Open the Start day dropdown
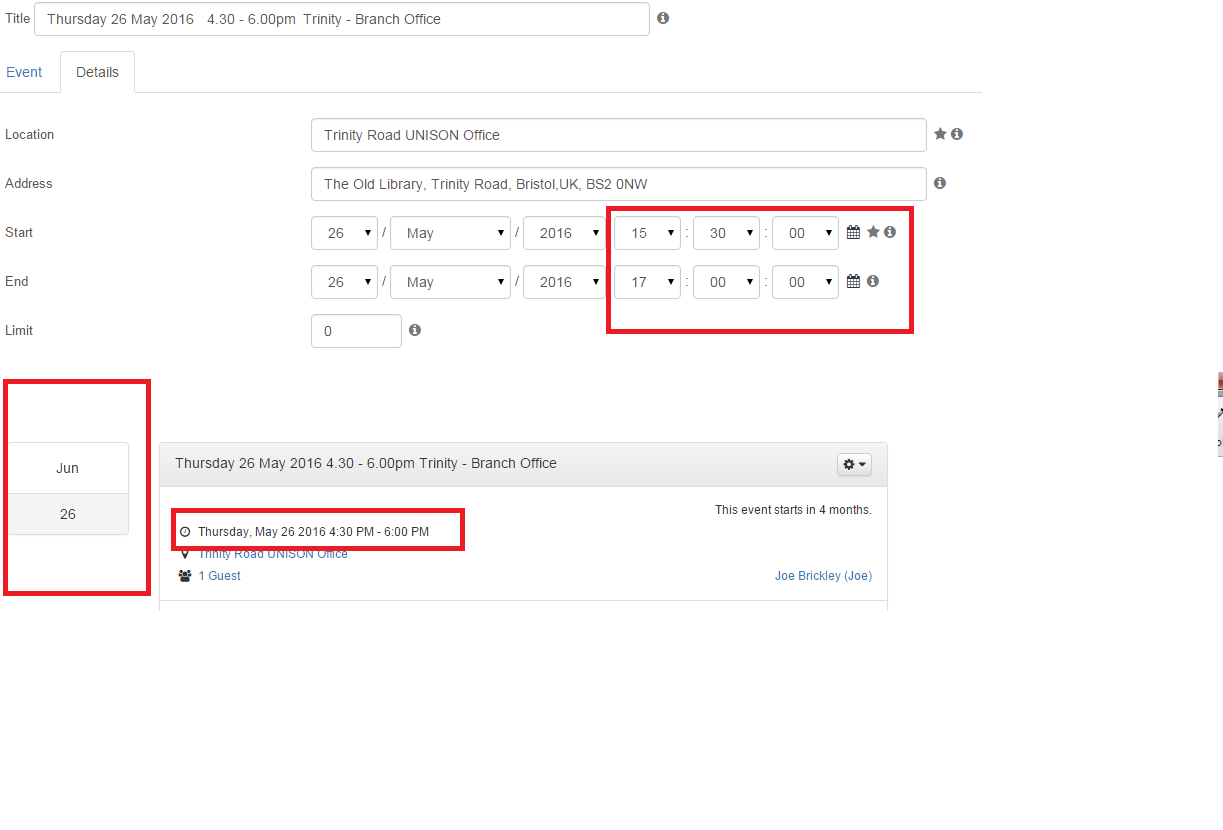This screenshot has width=1223, height=830. 344,233
